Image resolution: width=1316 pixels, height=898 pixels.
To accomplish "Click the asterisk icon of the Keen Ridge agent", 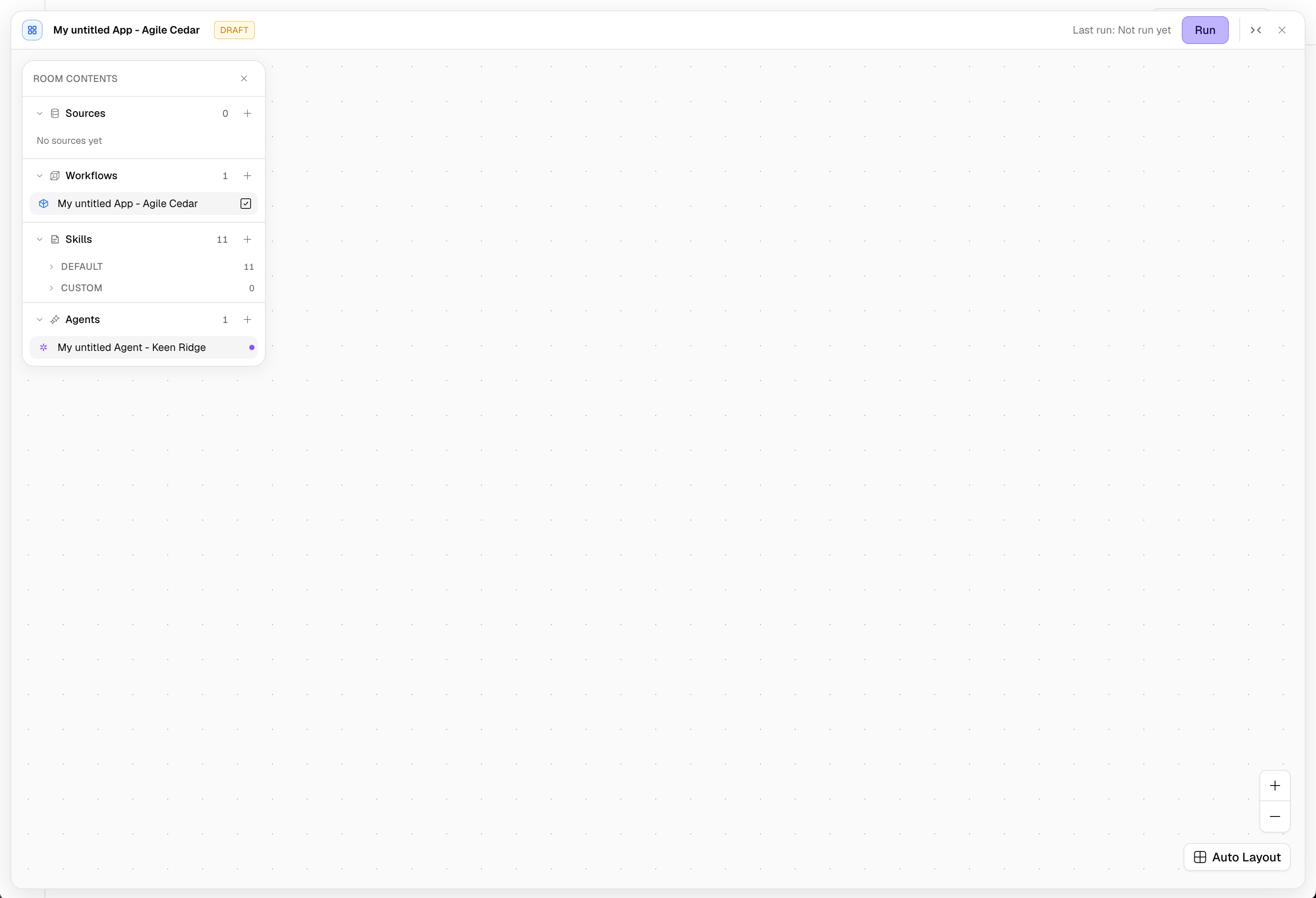I will point(44,347).
